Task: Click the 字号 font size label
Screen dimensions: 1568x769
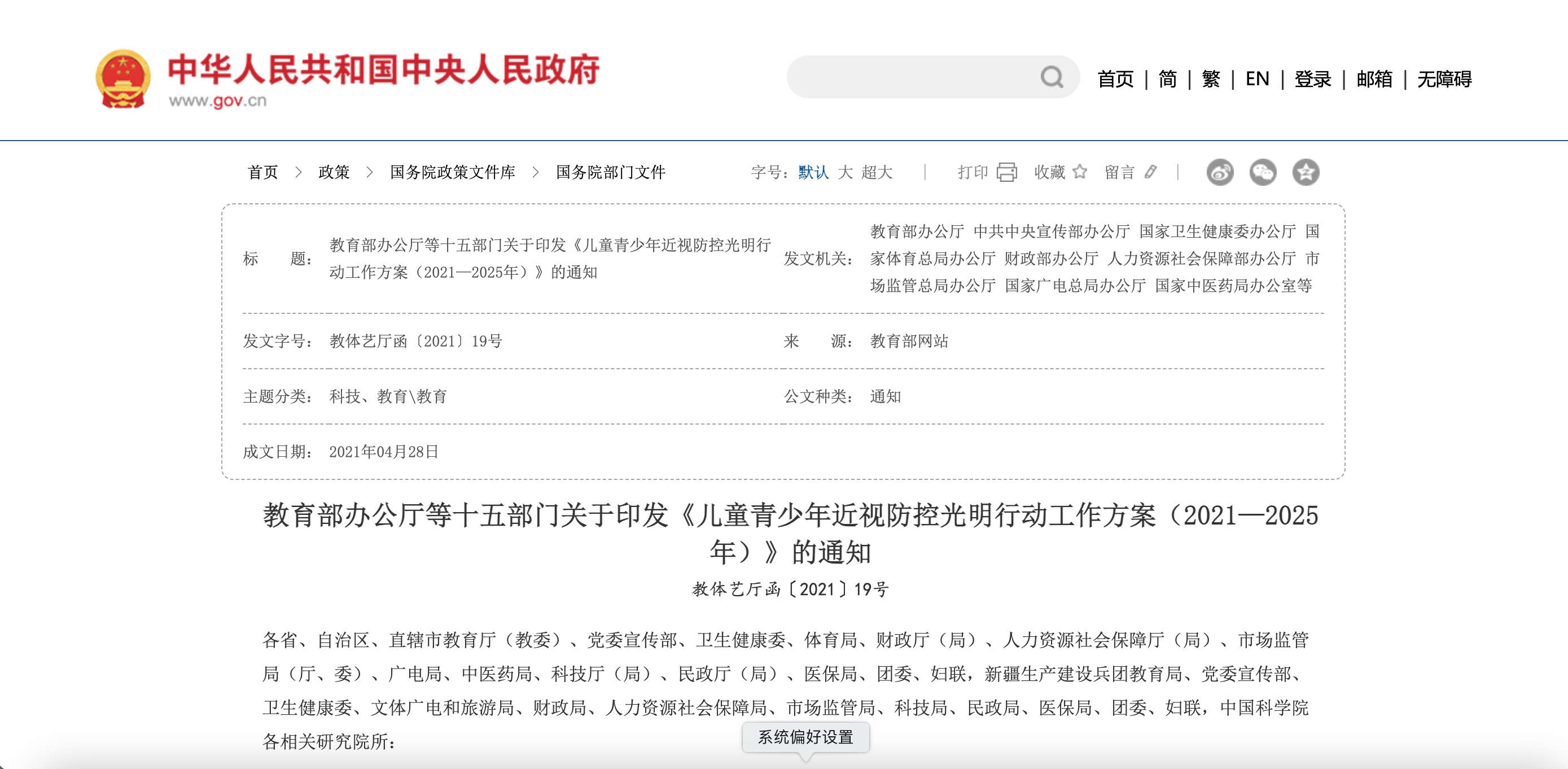Action: 769,172
